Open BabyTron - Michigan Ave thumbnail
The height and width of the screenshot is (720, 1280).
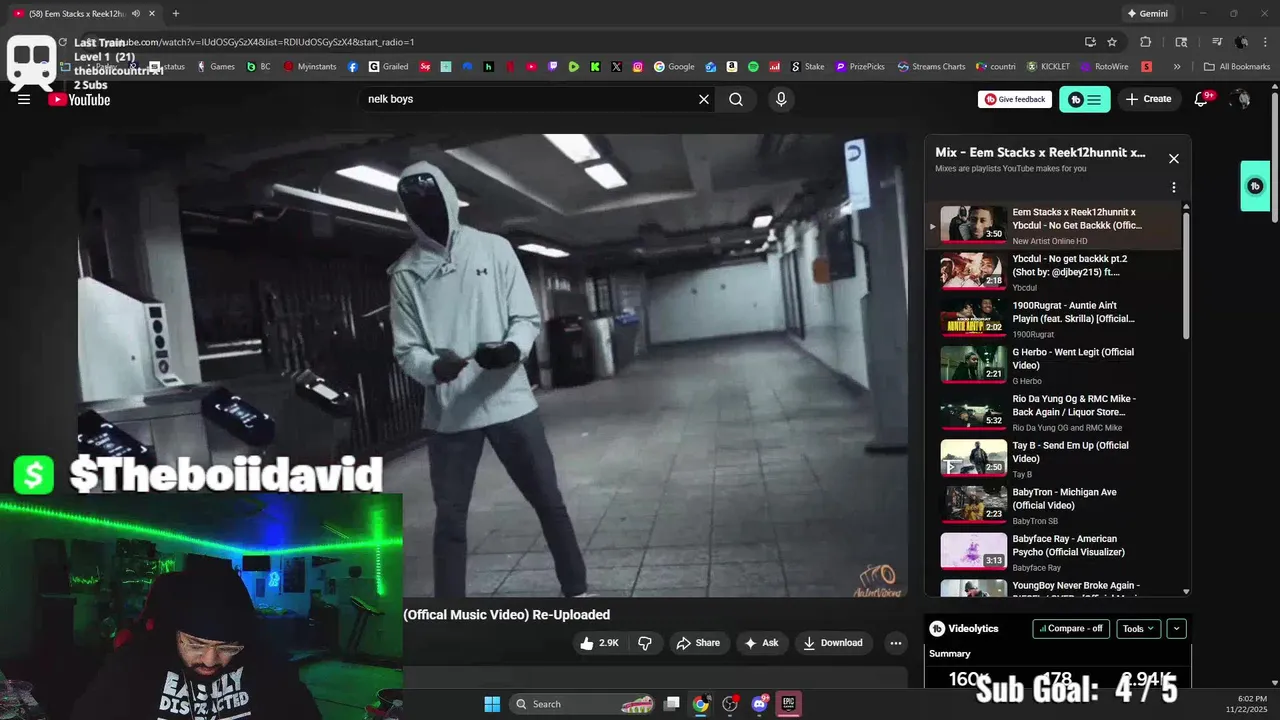[974, 504]
